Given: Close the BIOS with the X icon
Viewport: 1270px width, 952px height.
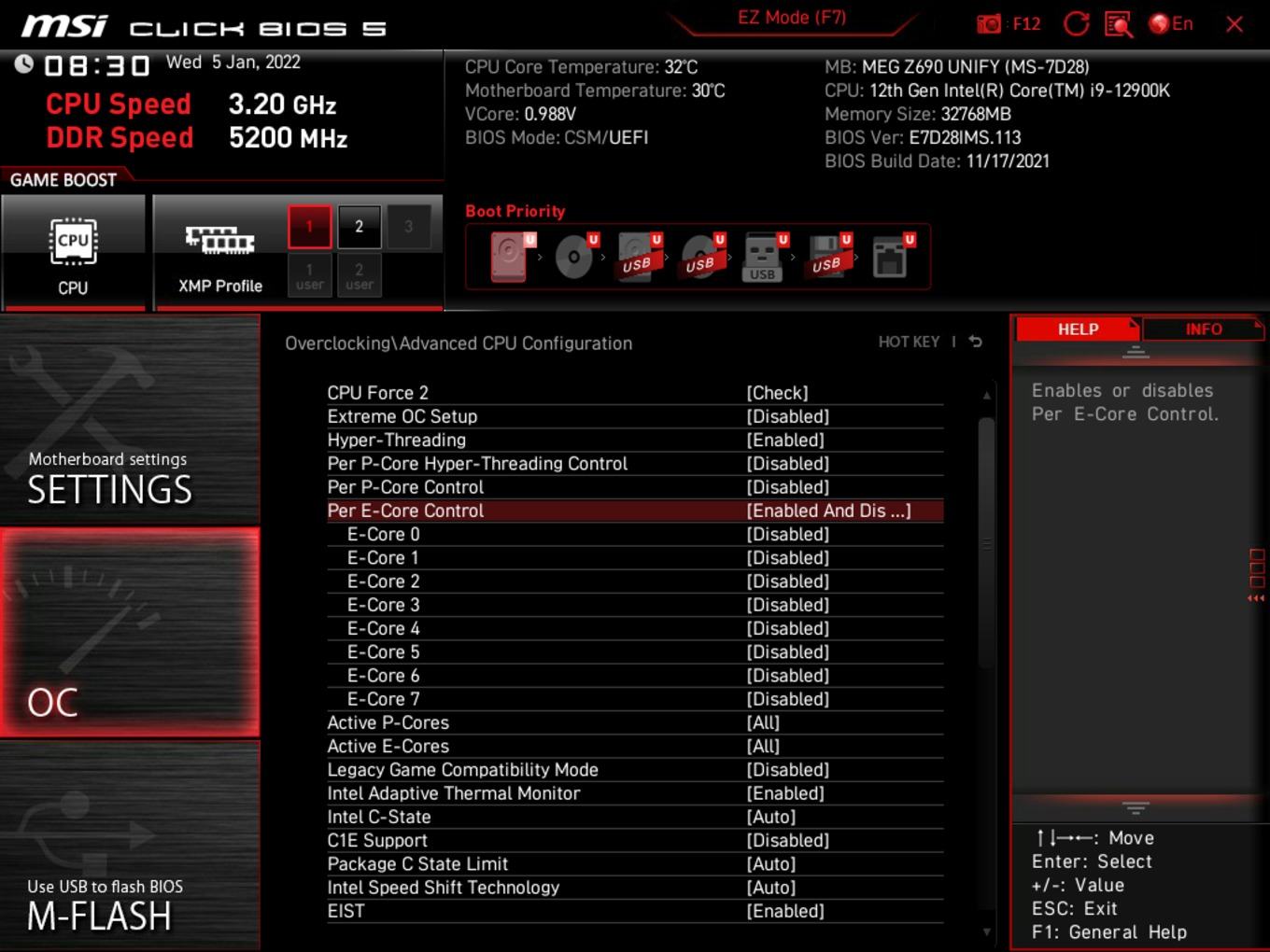Looking at the screenshot, I should pyautogui.click(x=1235, y=24).
